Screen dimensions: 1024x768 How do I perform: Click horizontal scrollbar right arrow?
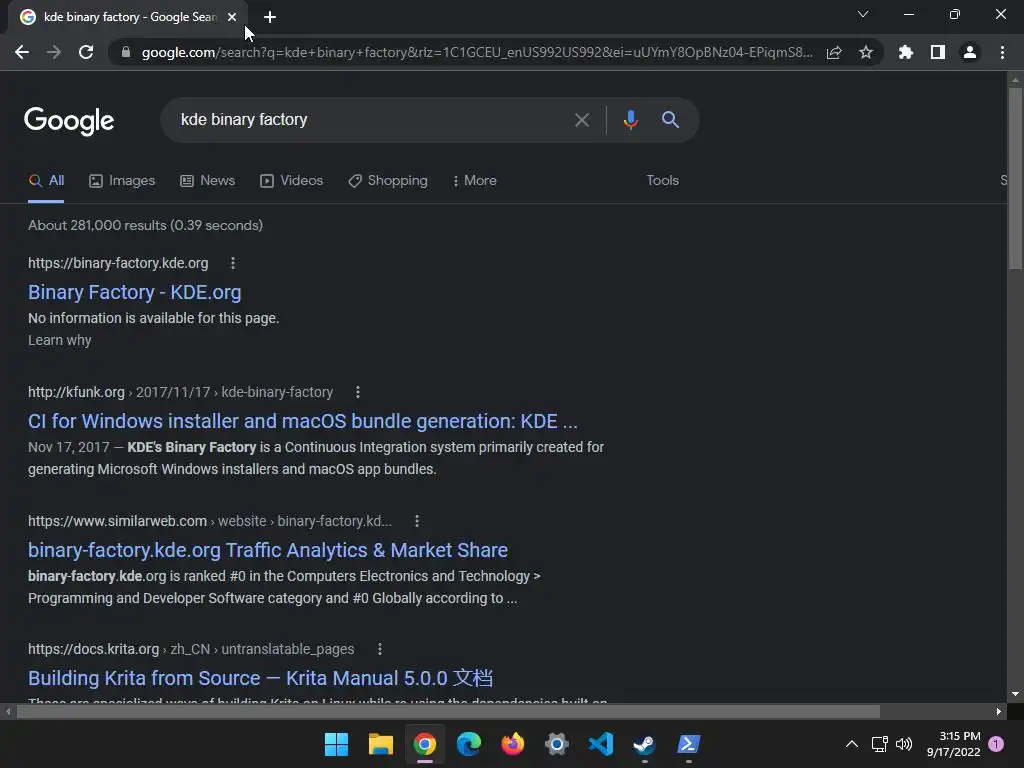(x=999, y=711)
